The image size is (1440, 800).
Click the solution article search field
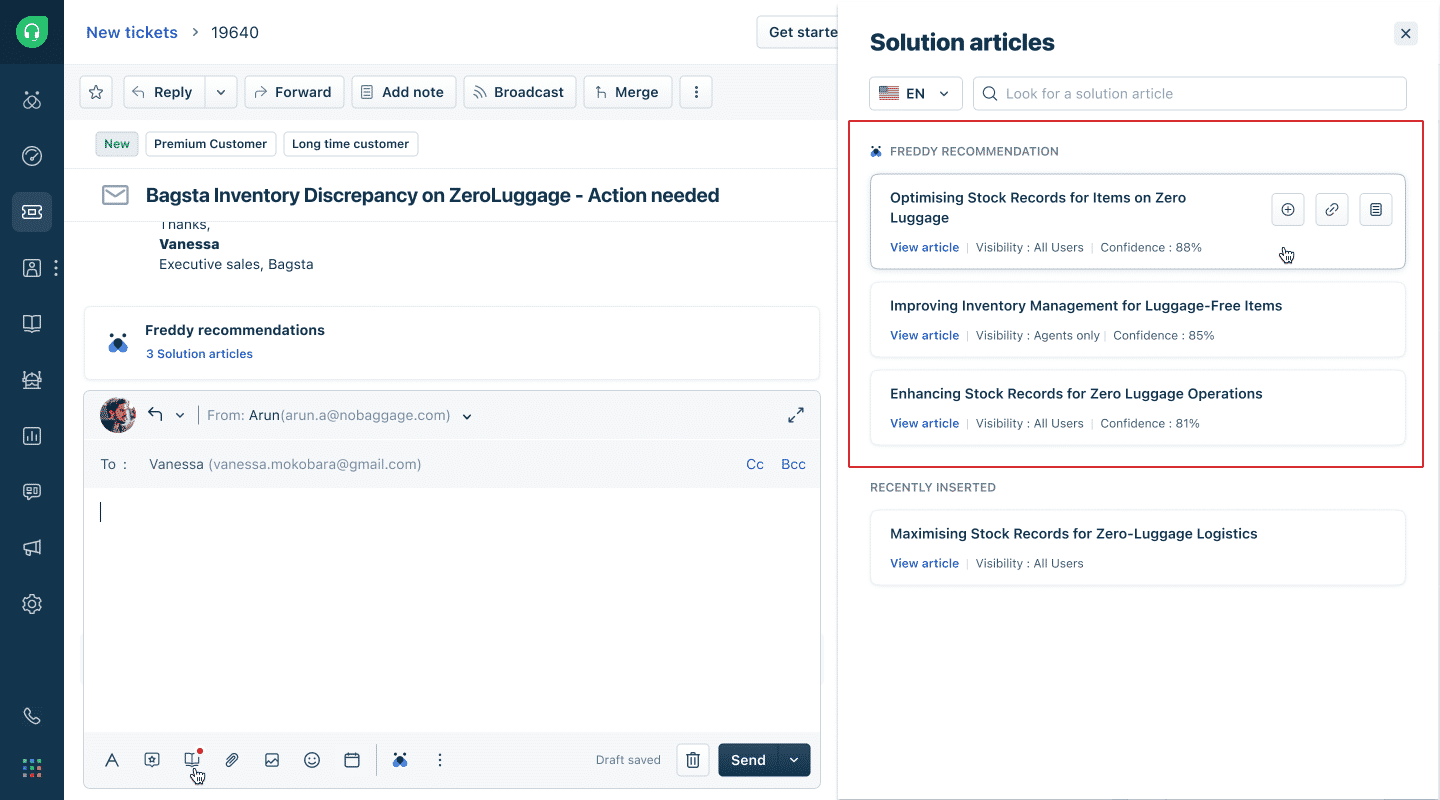(x=1190, y=93)
